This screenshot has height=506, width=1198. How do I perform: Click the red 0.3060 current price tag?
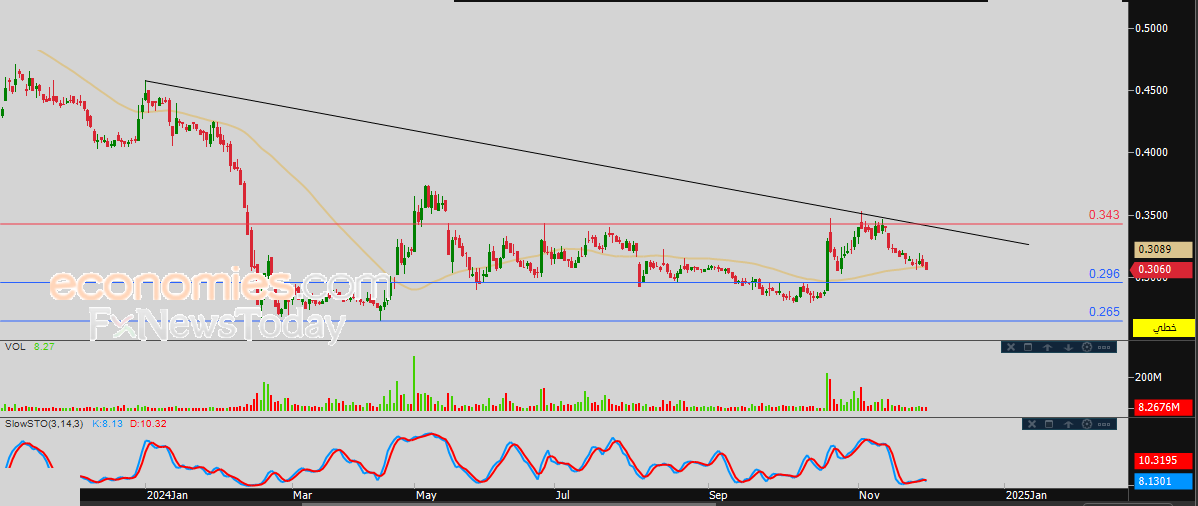pyautogui.click(x=1163, y=269)
